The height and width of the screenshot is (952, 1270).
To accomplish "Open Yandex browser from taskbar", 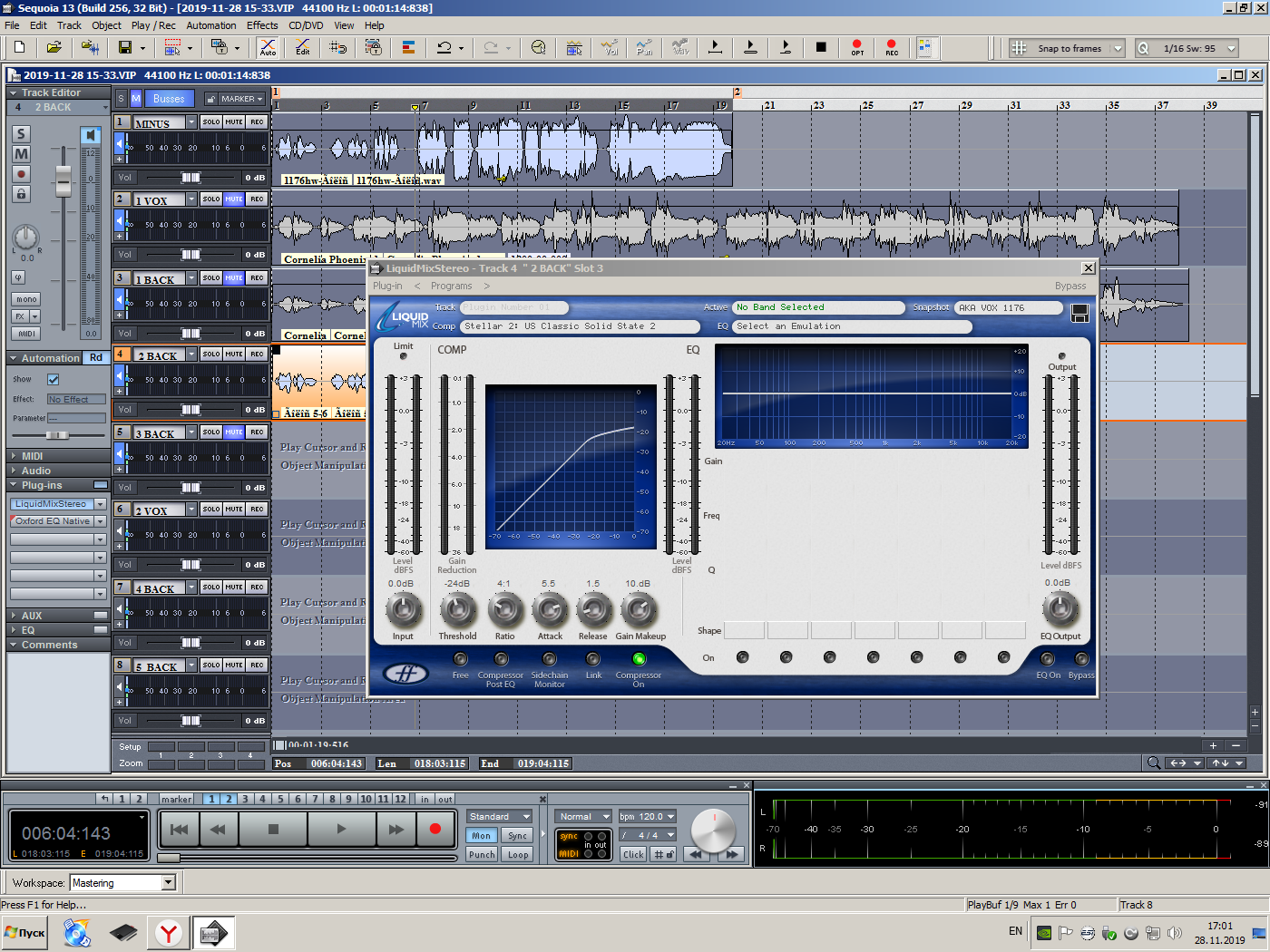I will (x=169, y=932).
